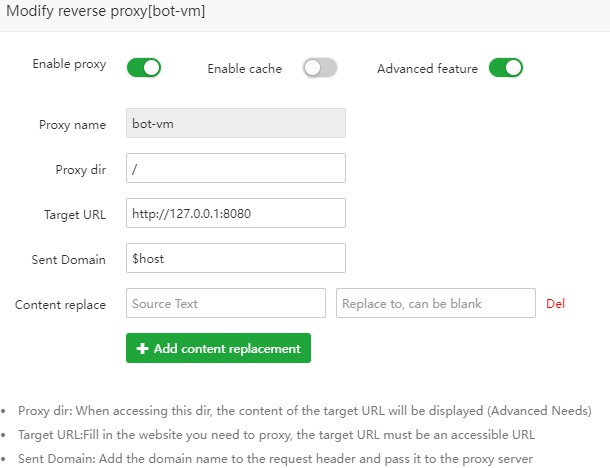The image size is (610, 468).
Task: Click the Content replace label
Action: [x=60, y=305]
